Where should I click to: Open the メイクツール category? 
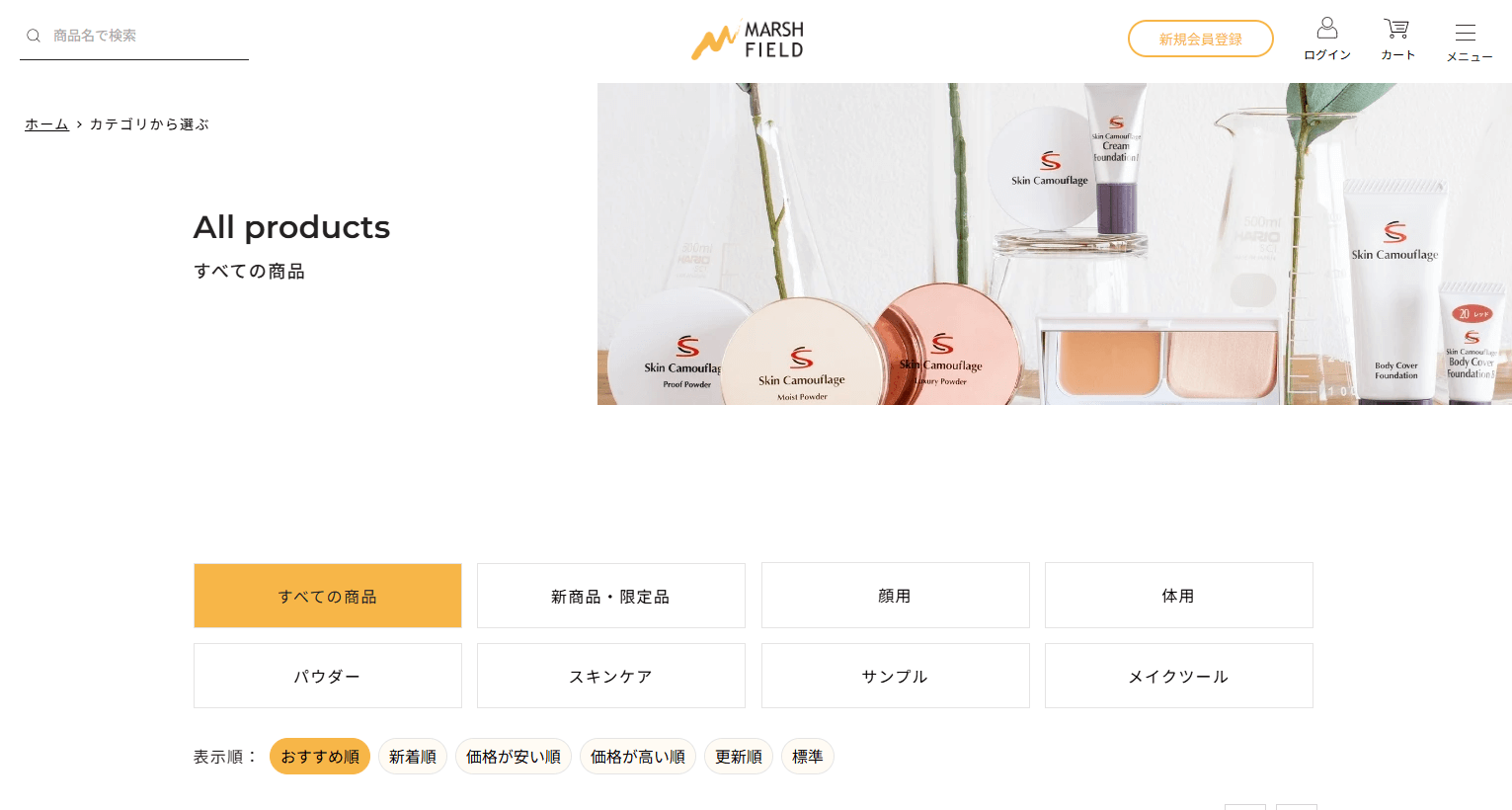1178,676
